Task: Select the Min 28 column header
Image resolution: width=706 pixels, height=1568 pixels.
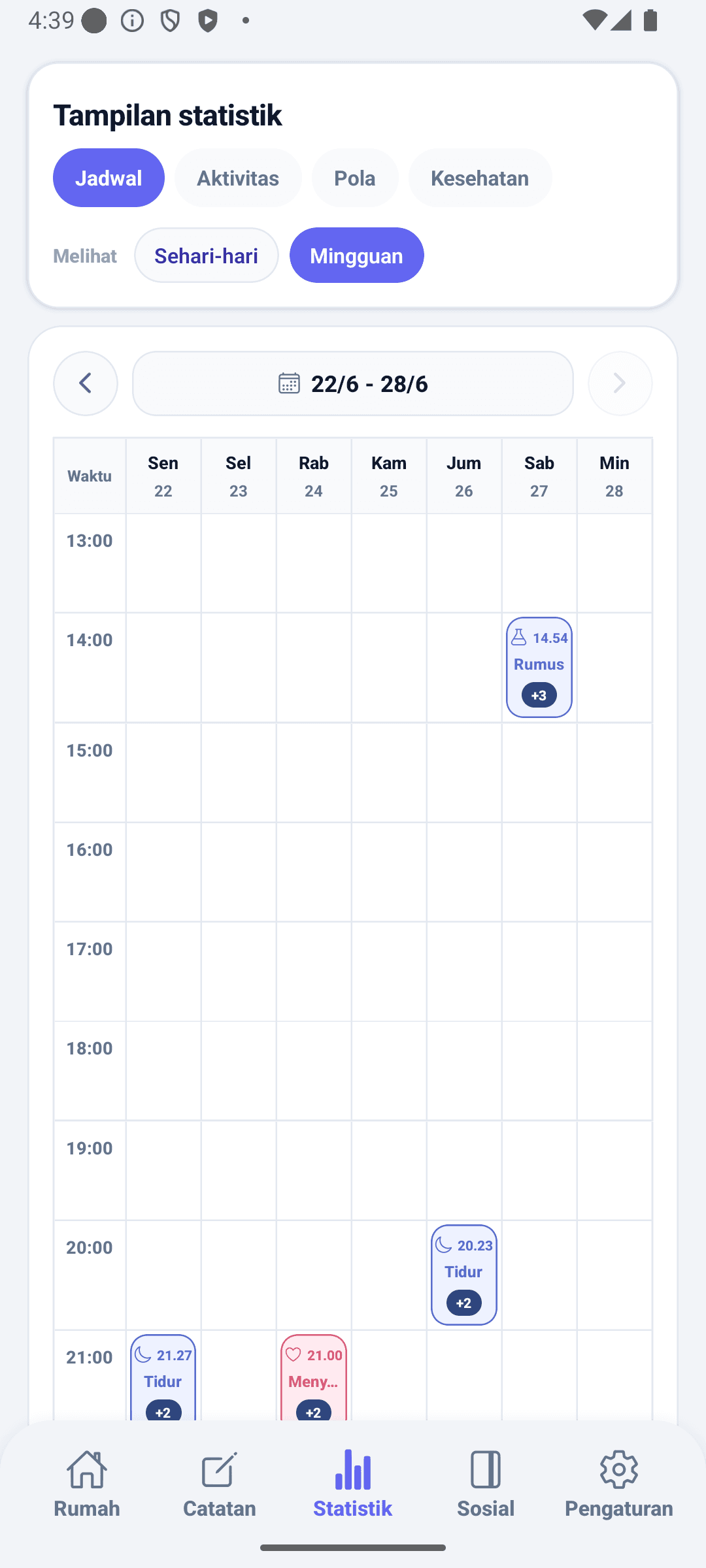Action: 614,476
